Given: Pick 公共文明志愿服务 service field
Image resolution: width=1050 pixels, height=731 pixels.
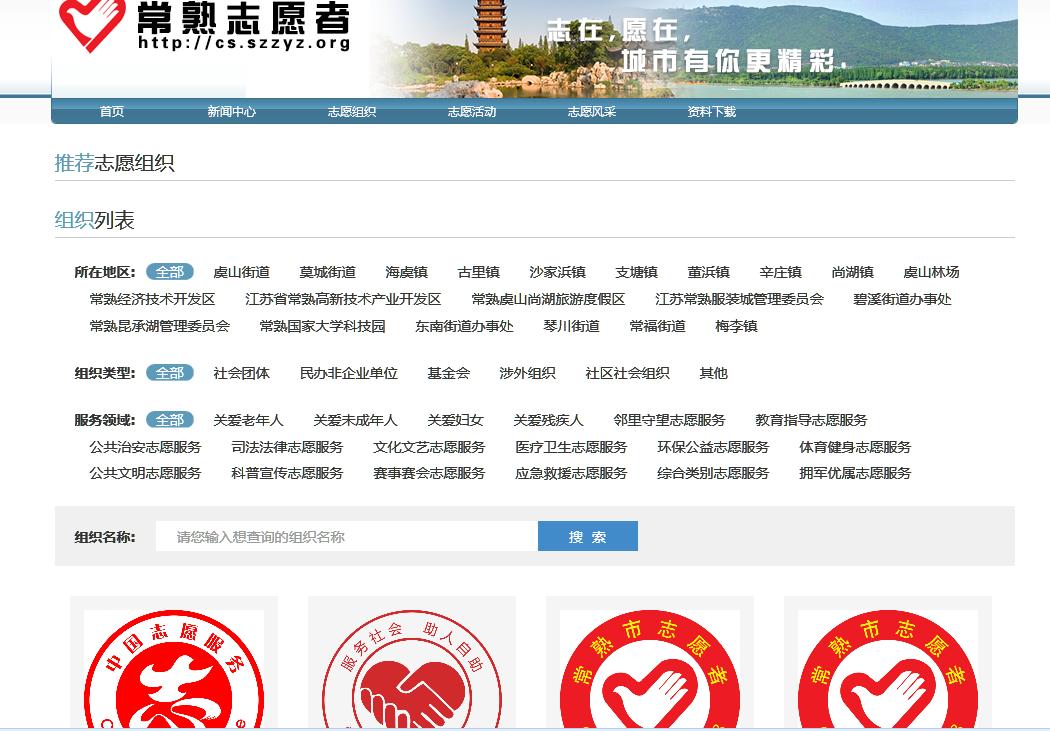Looking at the screenshot, I should (x=145, y=473).
